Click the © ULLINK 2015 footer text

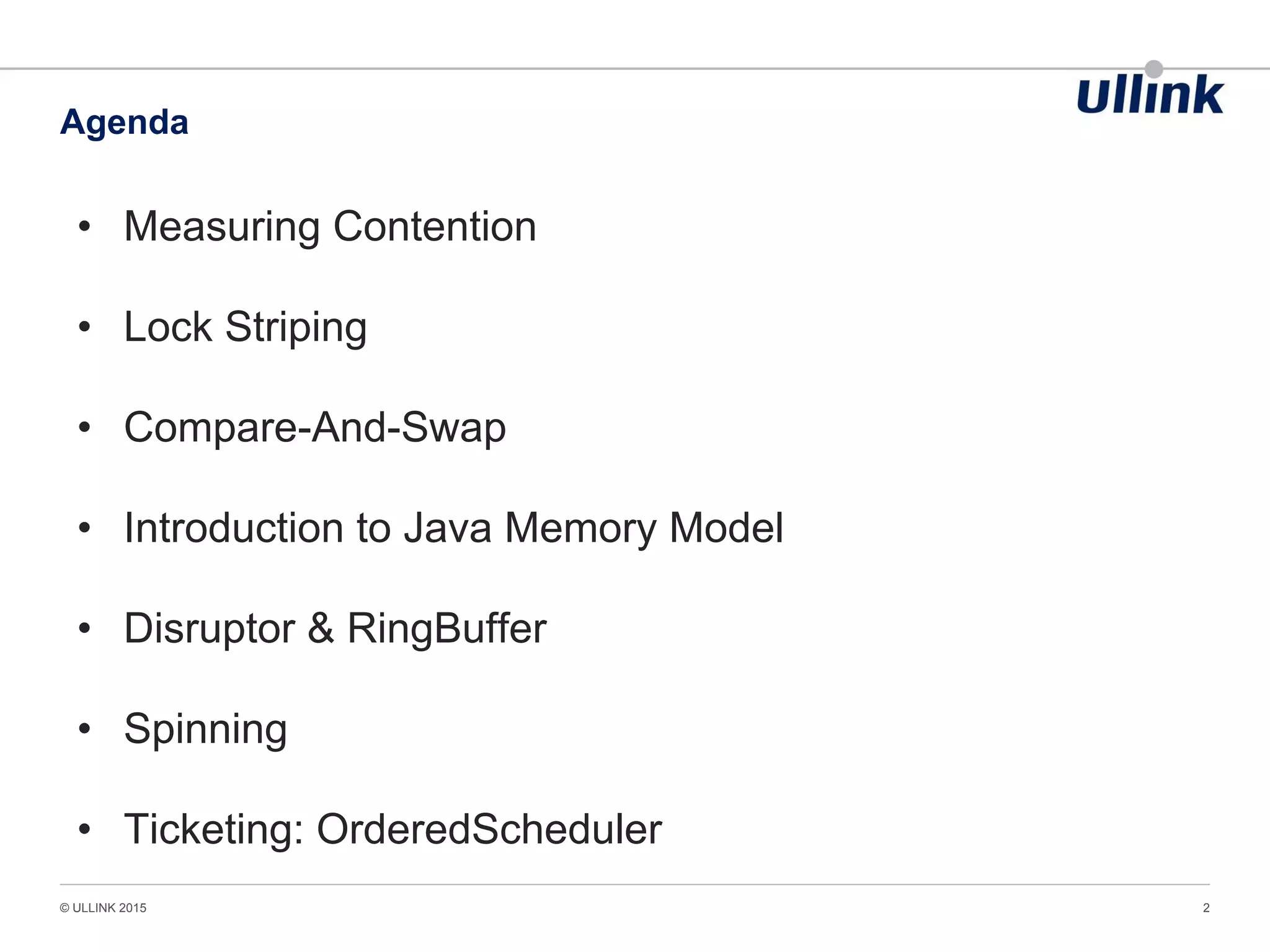(x=104, y=908)
